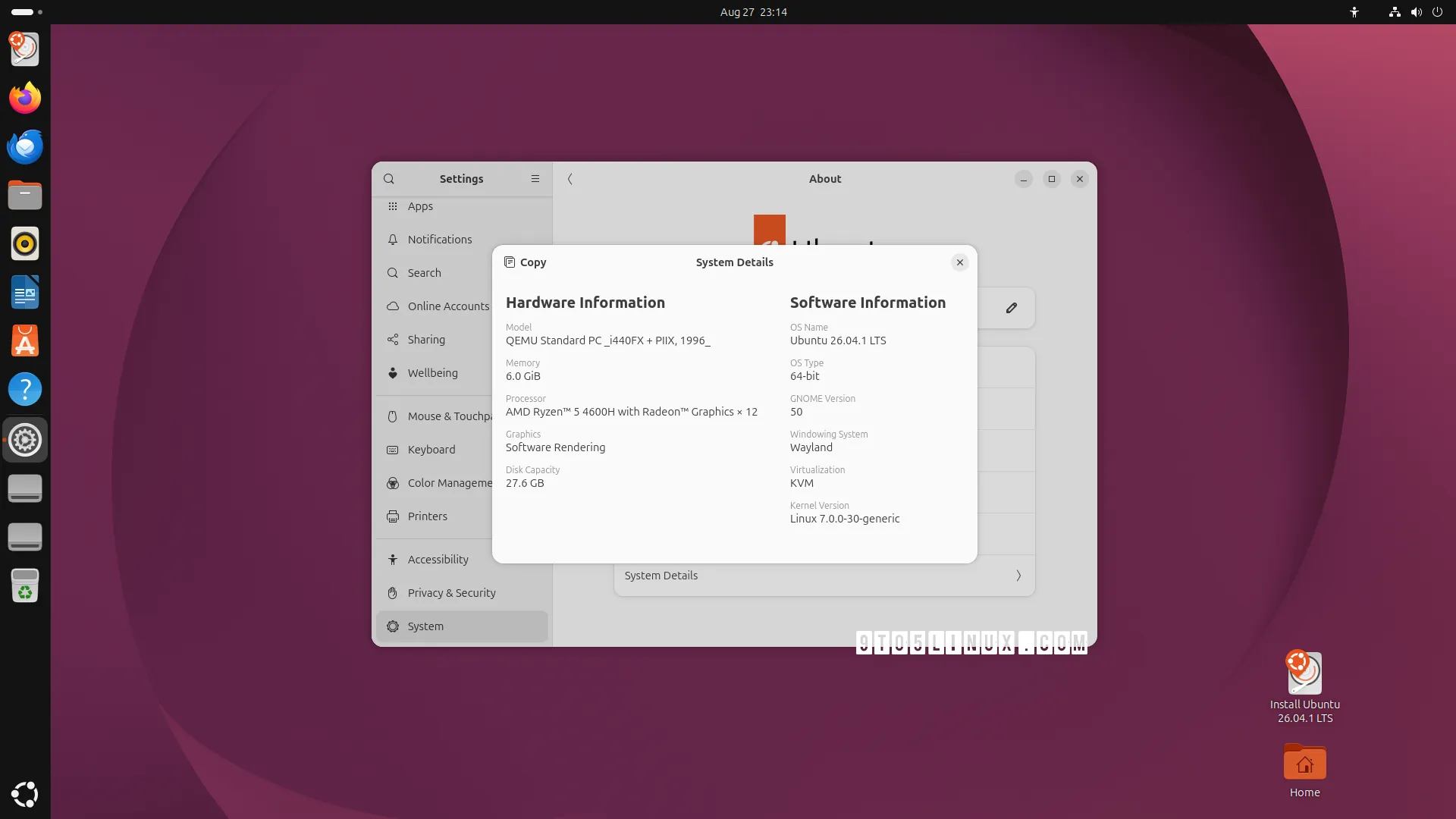Image resolution: width=1456 pixels, height=819 pixels.
Task: Open Firefox from the dock
Action: pos(25,98)
